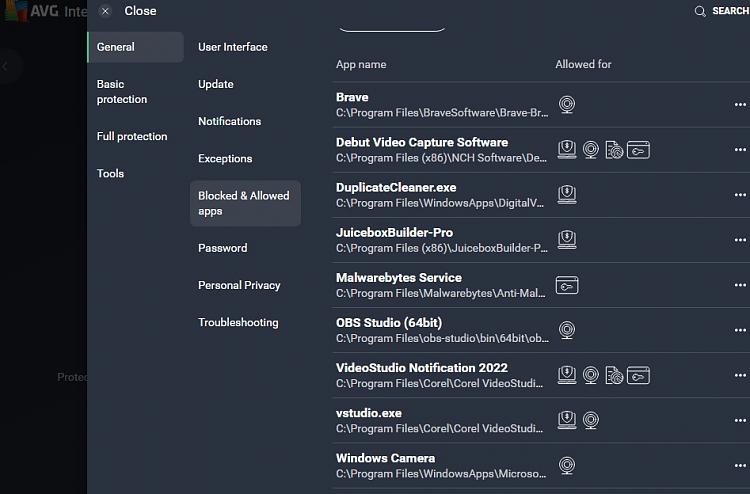Image resolution: width=750 pixels, height=494 pixels.
Task: Click Malwarebytes Service's password protection icon
Action: tap(567, 285)
